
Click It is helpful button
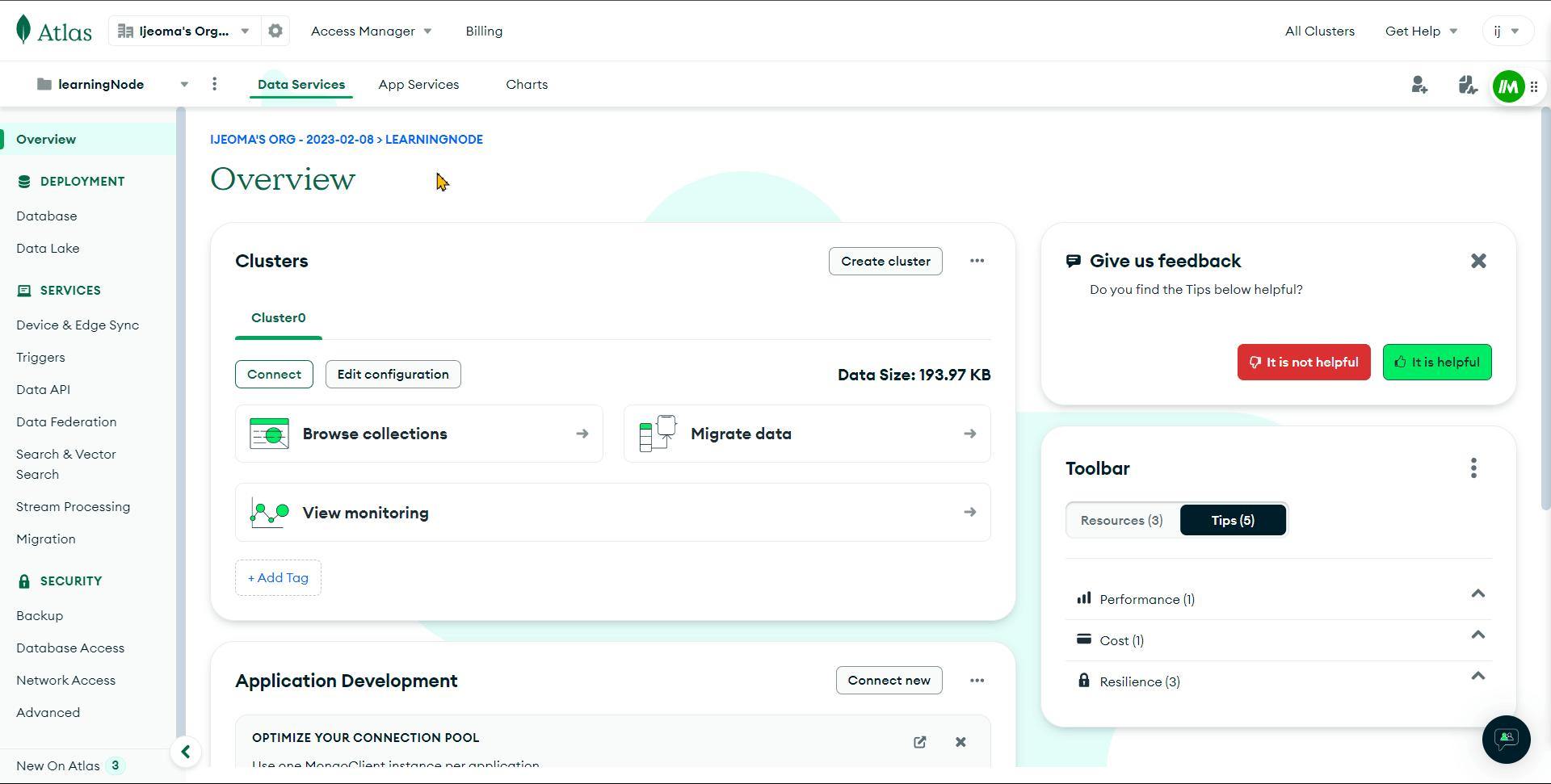pyautogui.click(x=1437, y=362)
